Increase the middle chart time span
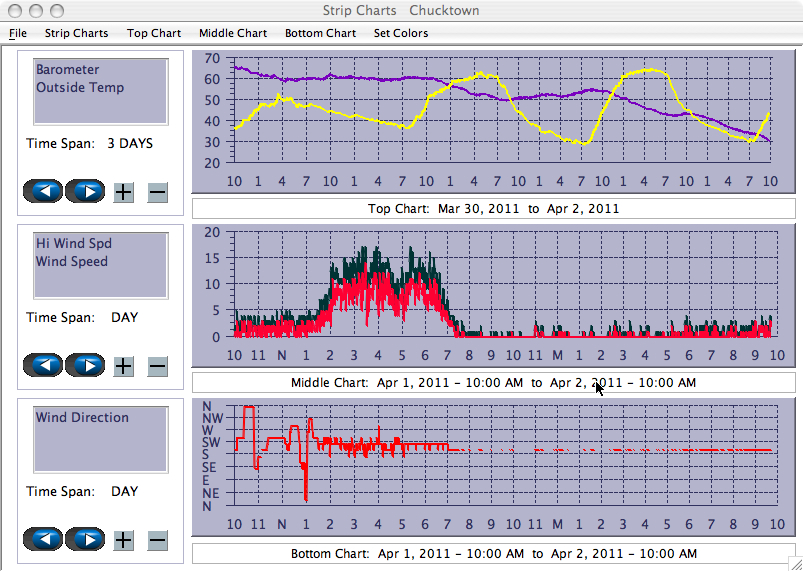Screen dimensions: 803x571 [x=123, y=366]
